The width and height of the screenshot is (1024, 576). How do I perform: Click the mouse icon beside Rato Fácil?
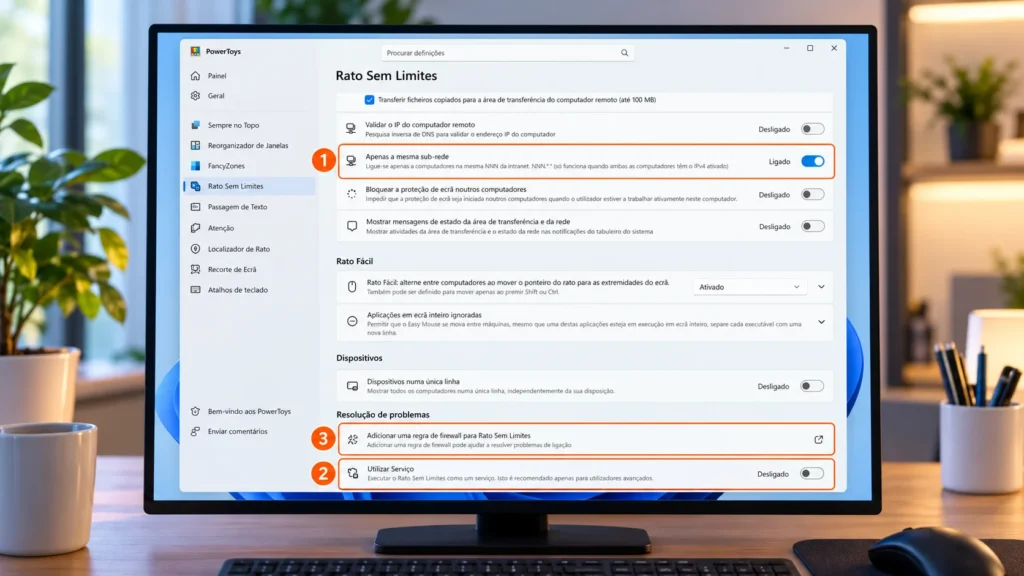coord(352,287)
